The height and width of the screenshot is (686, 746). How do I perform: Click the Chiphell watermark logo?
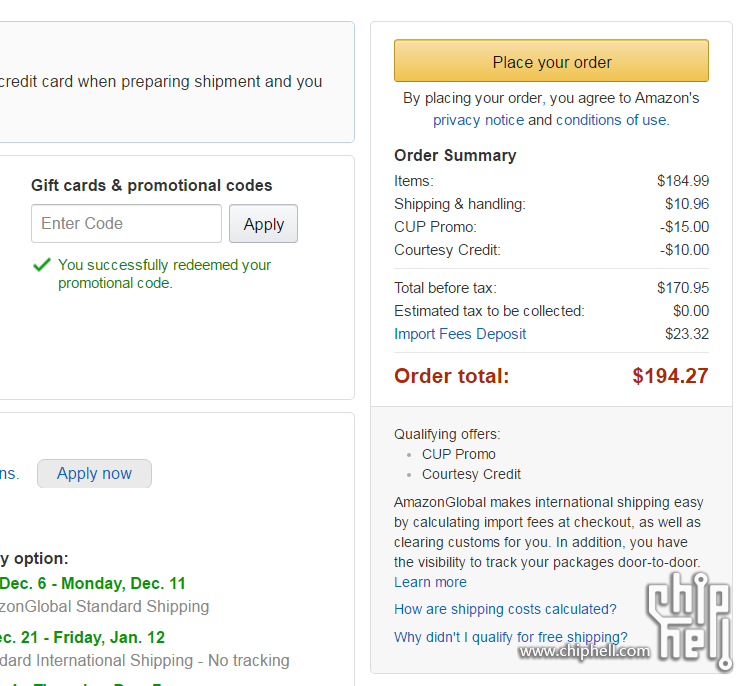688,618
